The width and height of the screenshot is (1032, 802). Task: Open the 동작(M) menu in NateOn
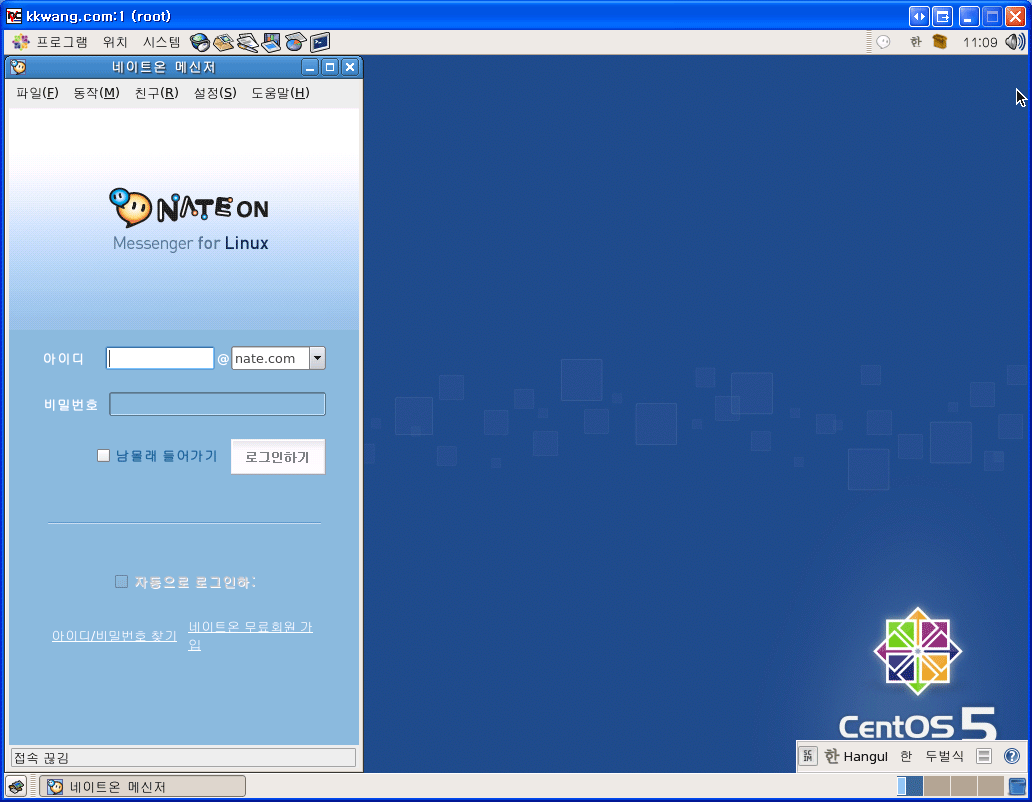click(x=96, y=93)
